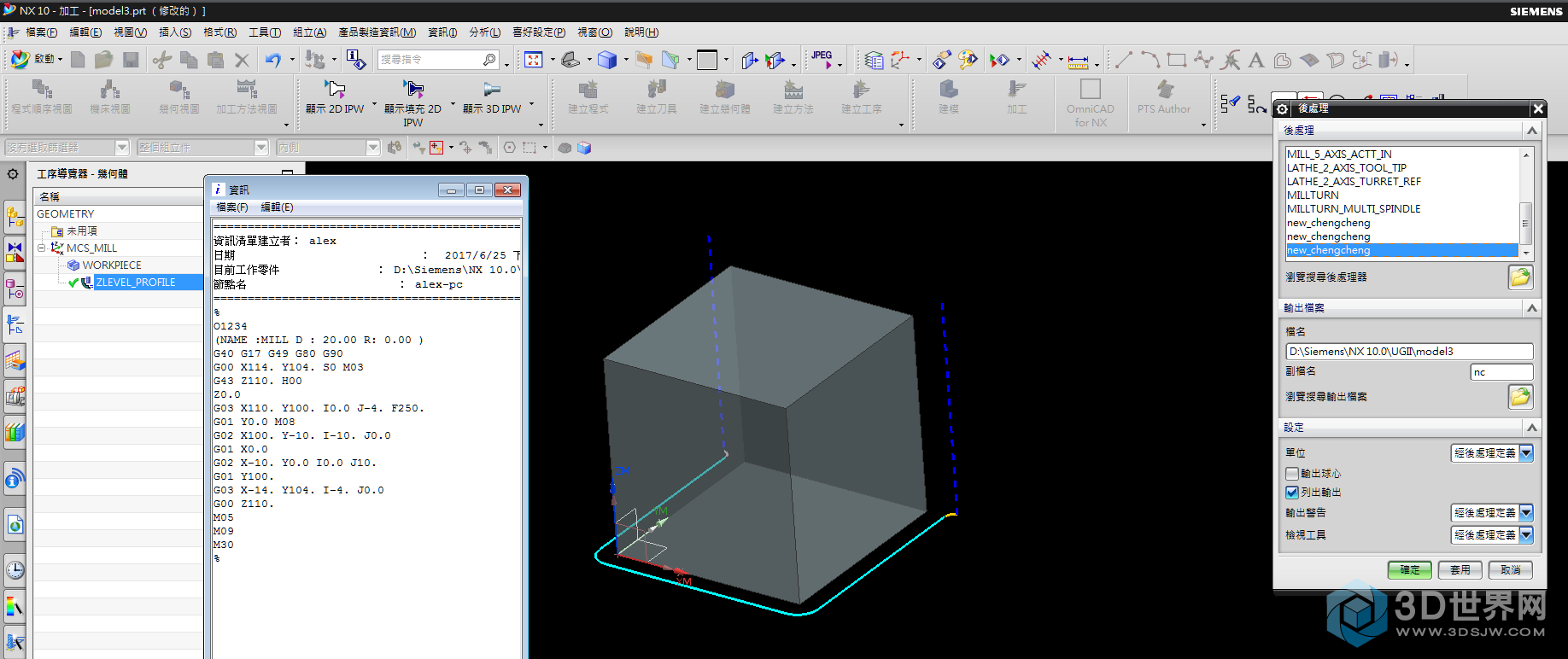
Task: Open the Analysis menu
Action: coord(485,32)
